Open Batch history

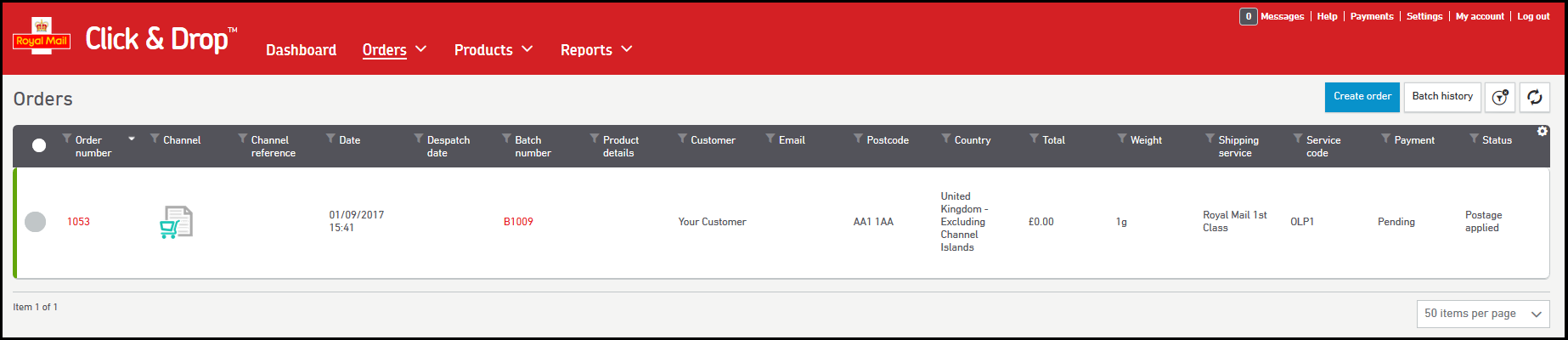tap(1441, 97)
